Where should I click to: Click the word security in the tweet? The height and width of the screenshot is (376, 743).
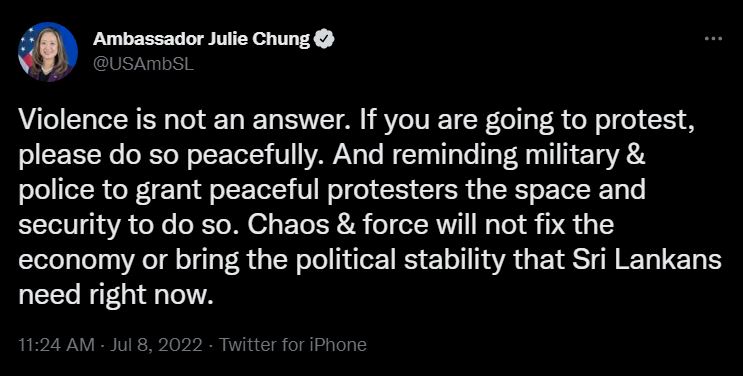pos(70,227)
